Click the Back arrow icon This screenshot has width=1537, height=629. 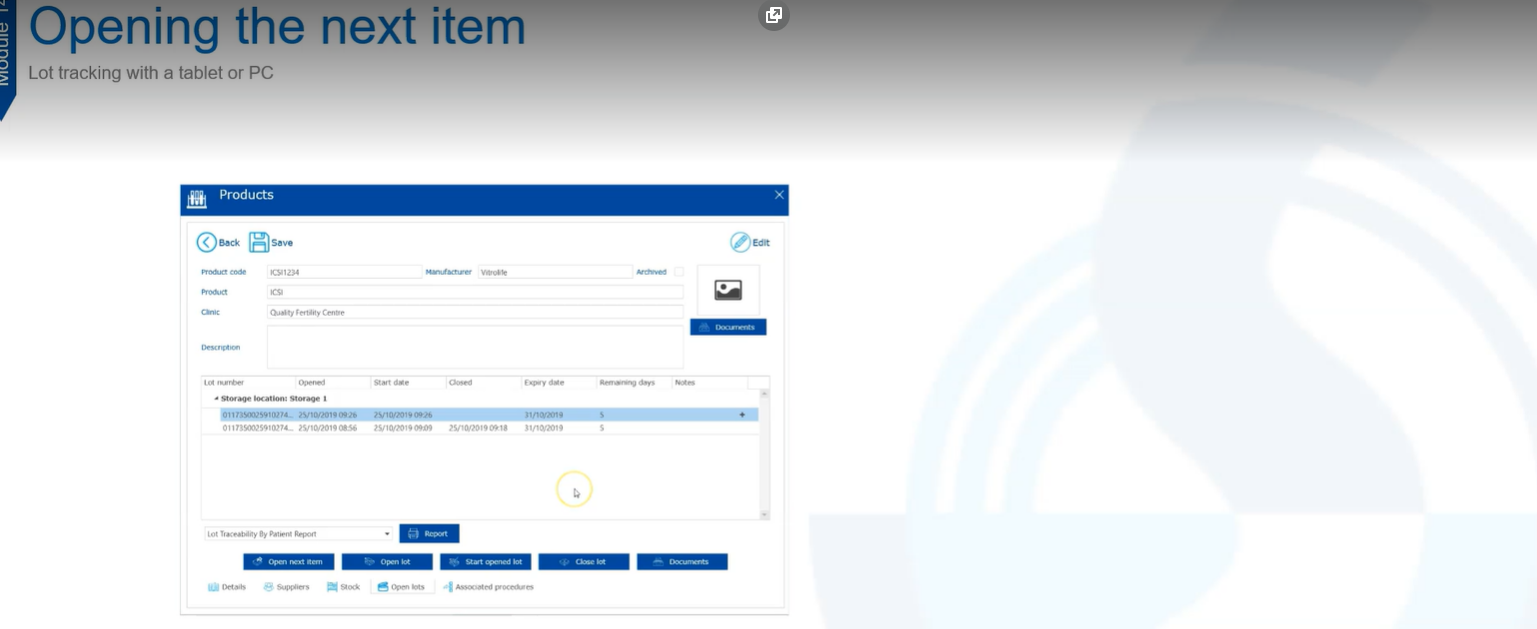(x=207, y=242)
